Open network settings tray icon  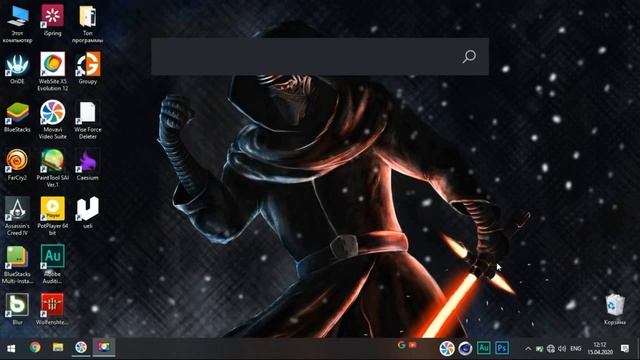[551, 349]
